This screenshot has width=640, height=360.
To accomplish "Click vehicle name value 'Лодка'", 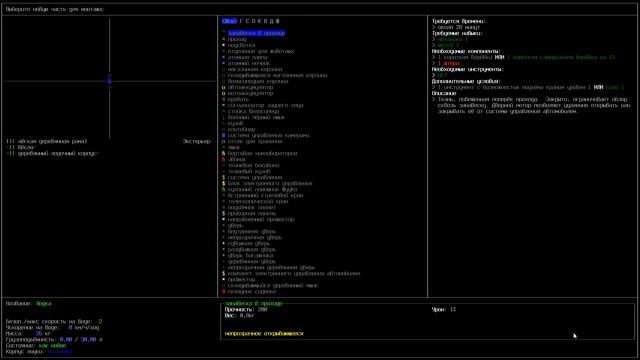I will click(x=44, y=304).
